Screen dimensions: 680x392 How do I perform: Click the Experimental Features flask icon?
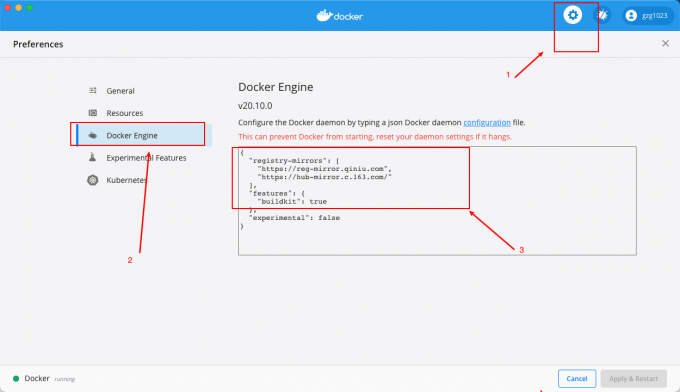coord(92,157)
